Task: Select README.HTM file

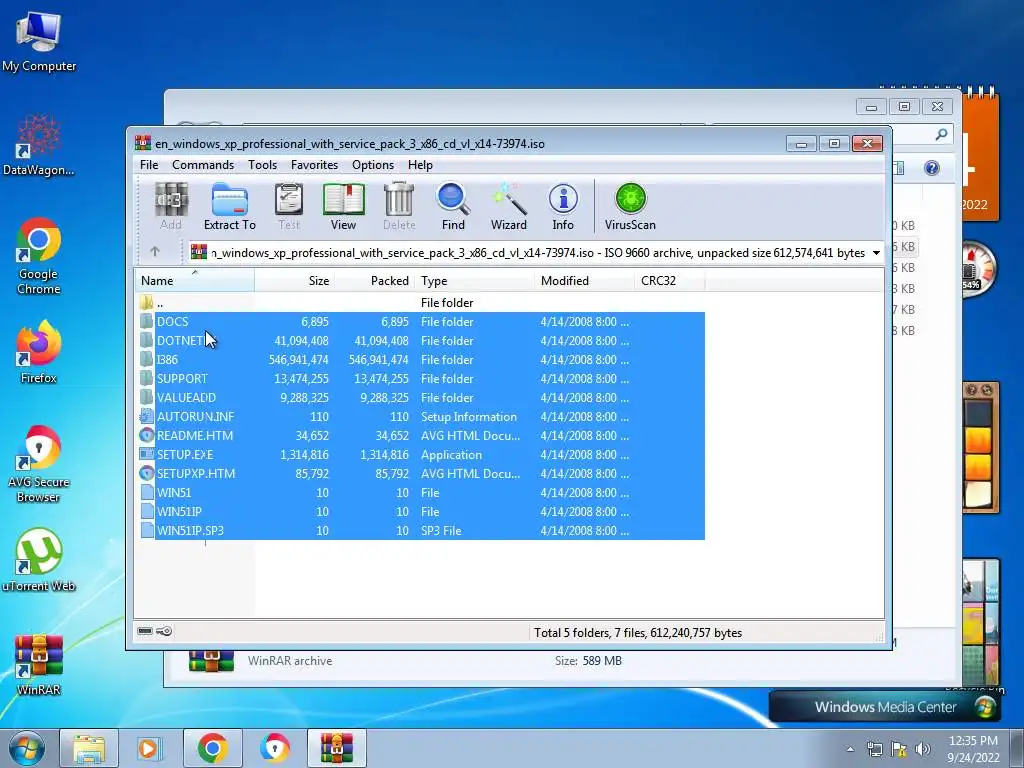Action: (x=421, y=435)
